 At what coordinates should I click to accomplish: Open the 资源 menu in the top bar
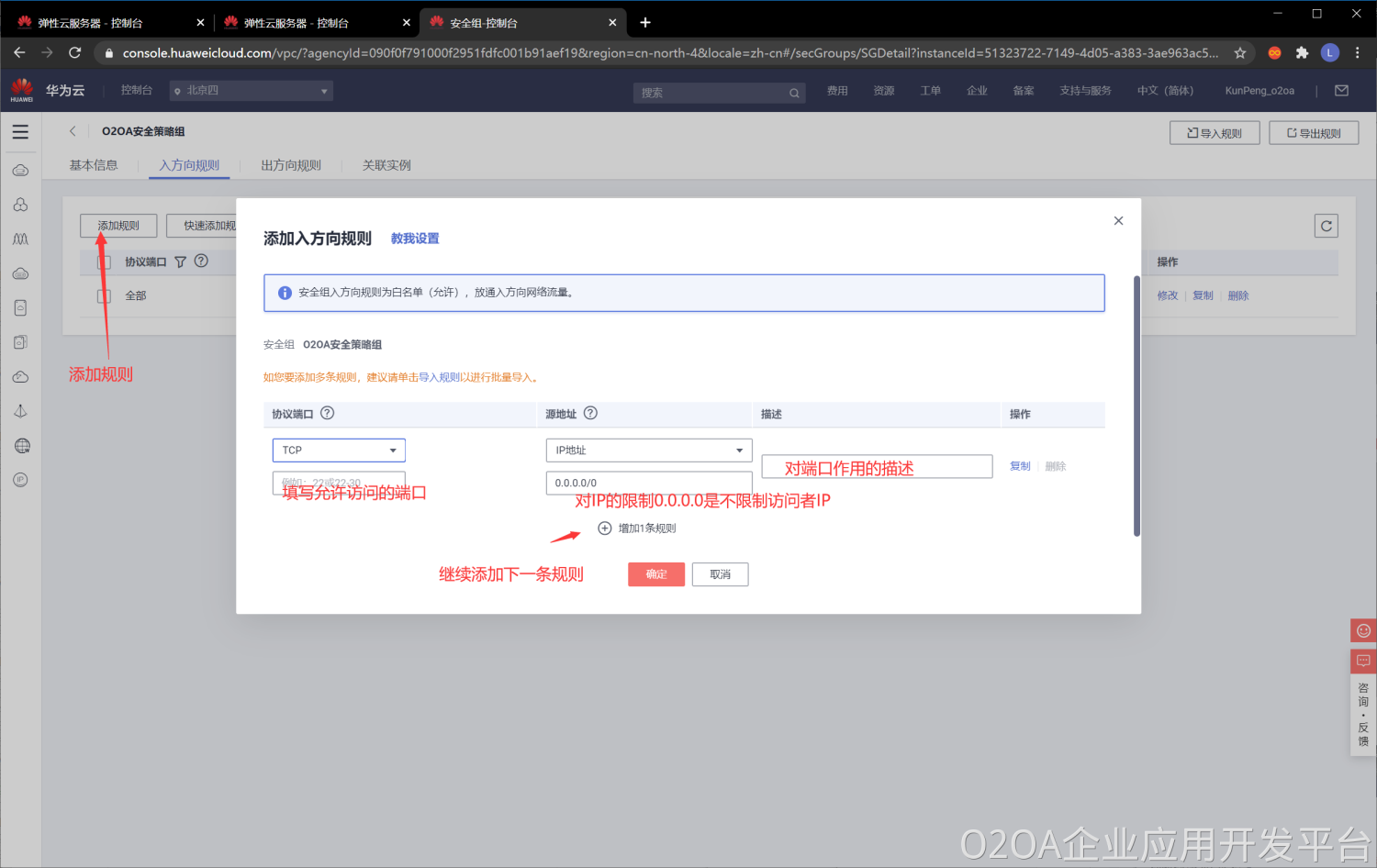point(884,91)
